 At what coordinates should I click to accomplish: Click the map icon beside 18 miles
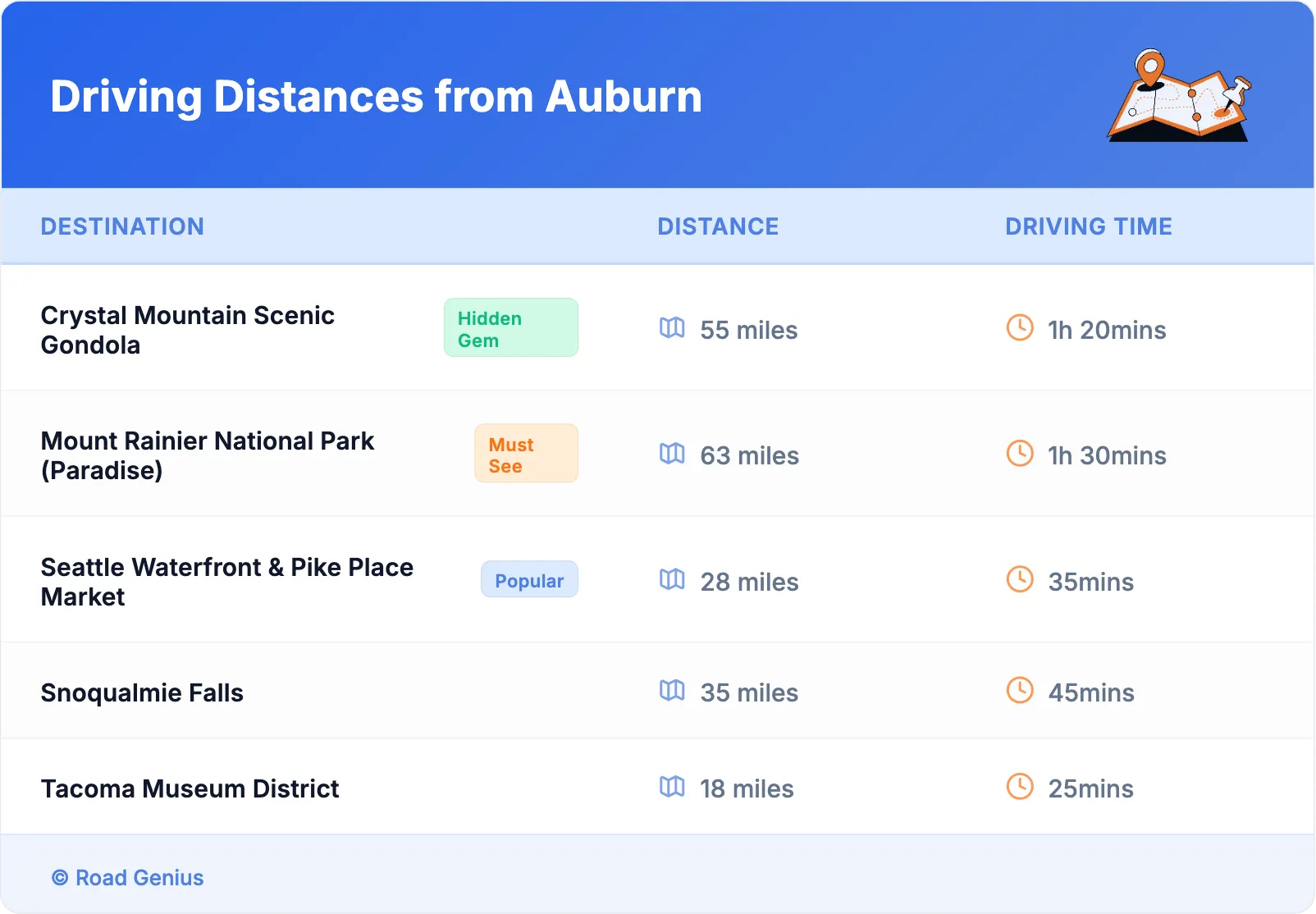pyautogui.click(x=672, y=787)
